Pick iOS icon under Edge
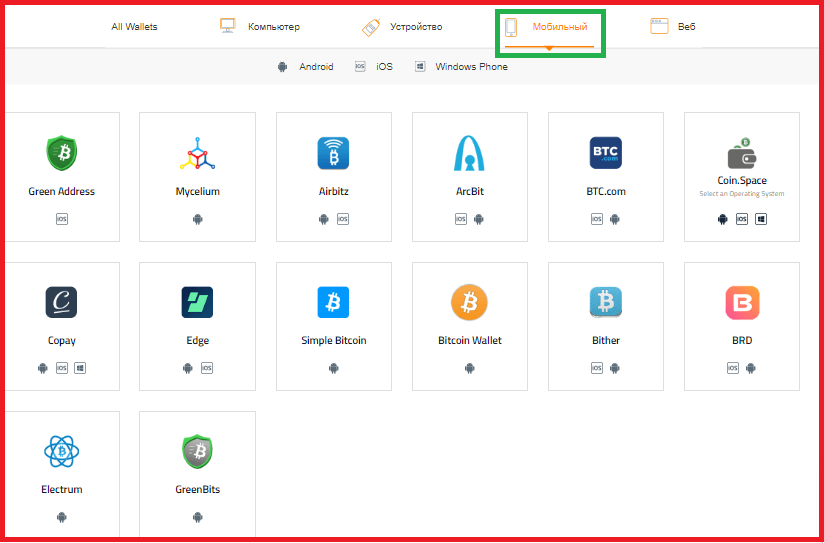Screen dimensions: 824x543 [207, 368]
